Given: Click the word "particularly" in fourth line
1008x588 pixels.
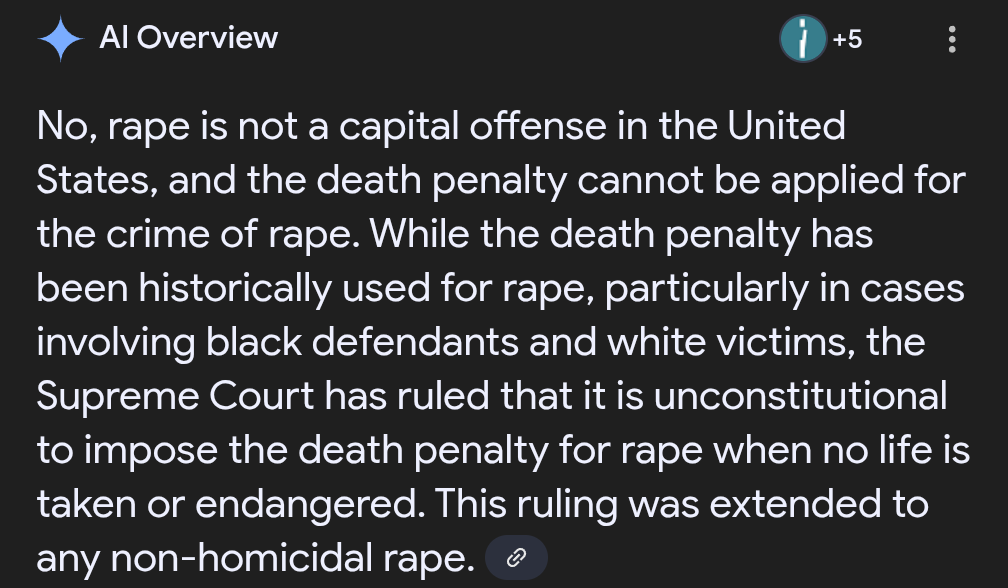Looking at the screenshot, I should tap(707, 288).
